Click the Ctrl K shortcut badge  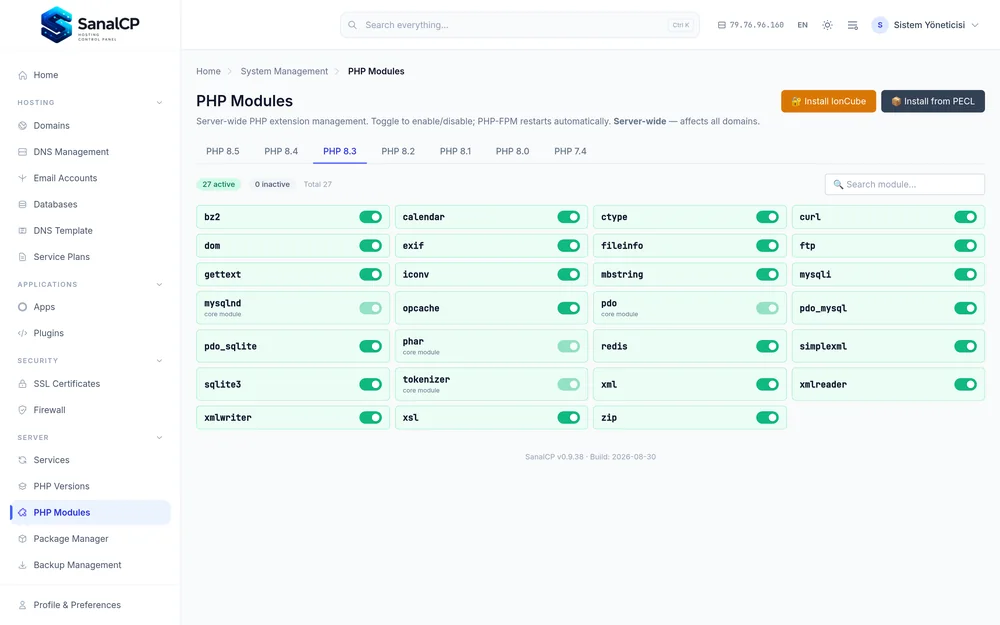[680, 25]
